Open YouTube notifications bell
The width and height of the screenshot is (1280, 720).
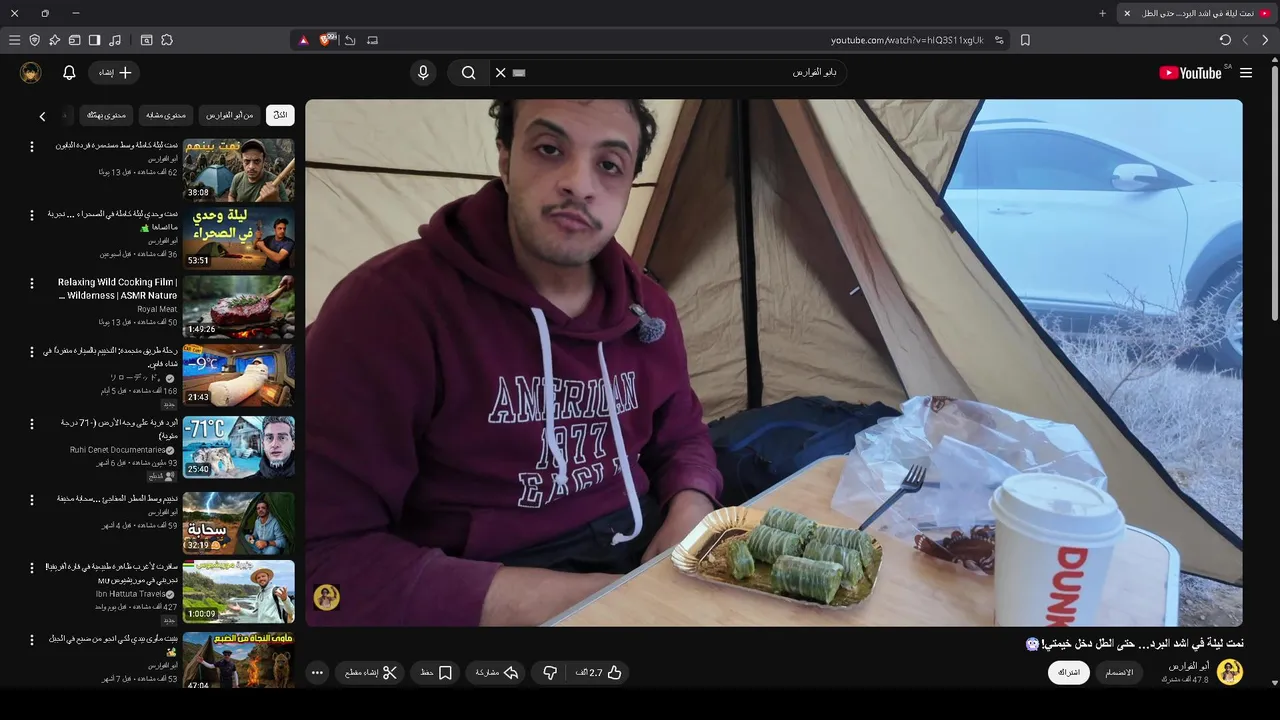[69, 73]
